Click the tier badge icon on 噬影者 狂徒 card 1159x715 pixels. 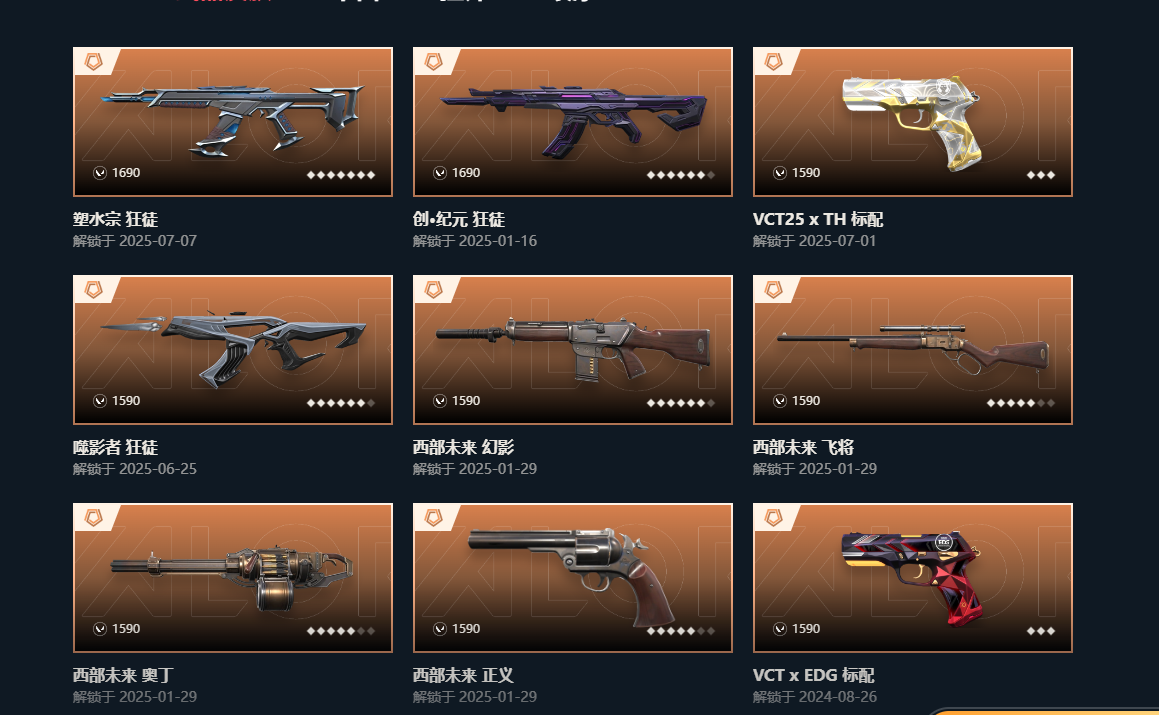pyautogui.click(x=94, y=289)
